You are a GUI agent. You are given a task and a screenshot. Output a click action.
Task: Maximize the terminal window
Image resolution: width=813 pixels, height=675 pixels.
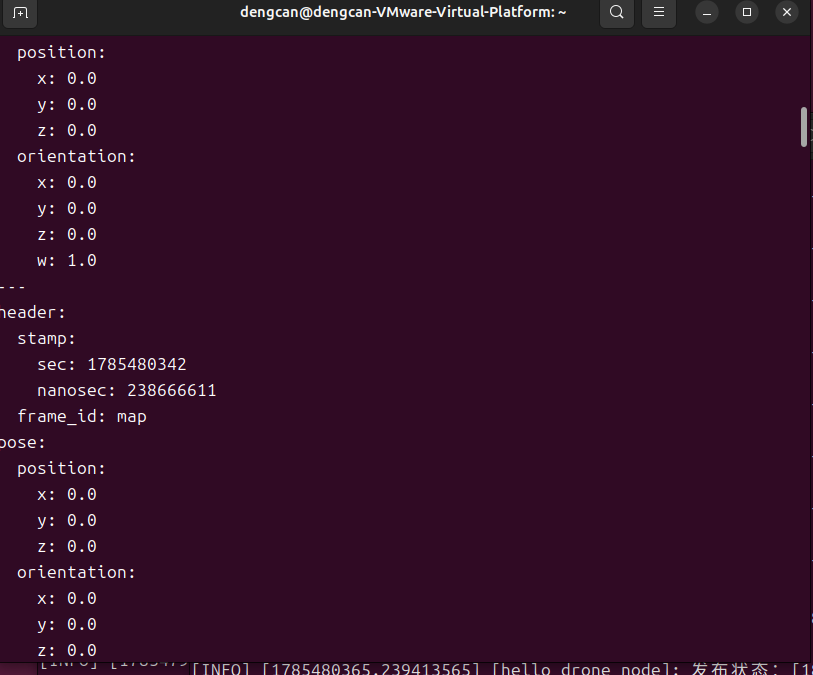point(747,12)
